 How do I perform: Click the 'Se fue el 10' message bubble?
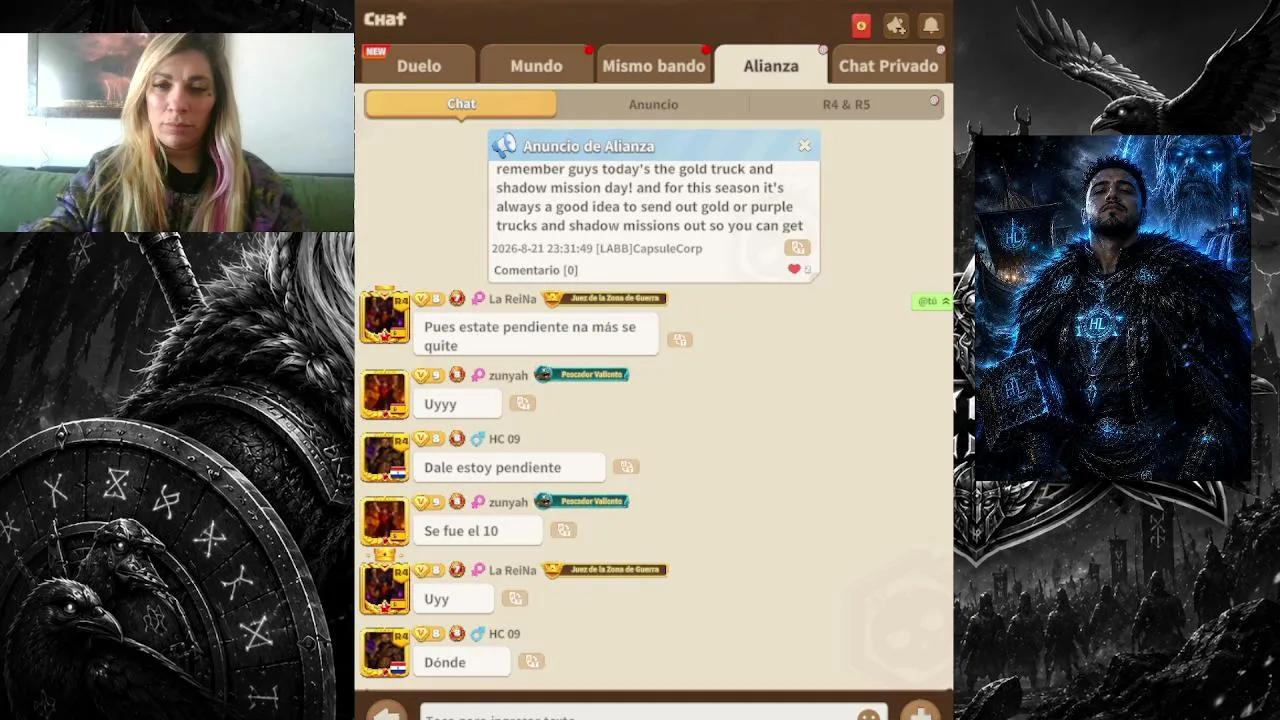(x=478, y=531)
